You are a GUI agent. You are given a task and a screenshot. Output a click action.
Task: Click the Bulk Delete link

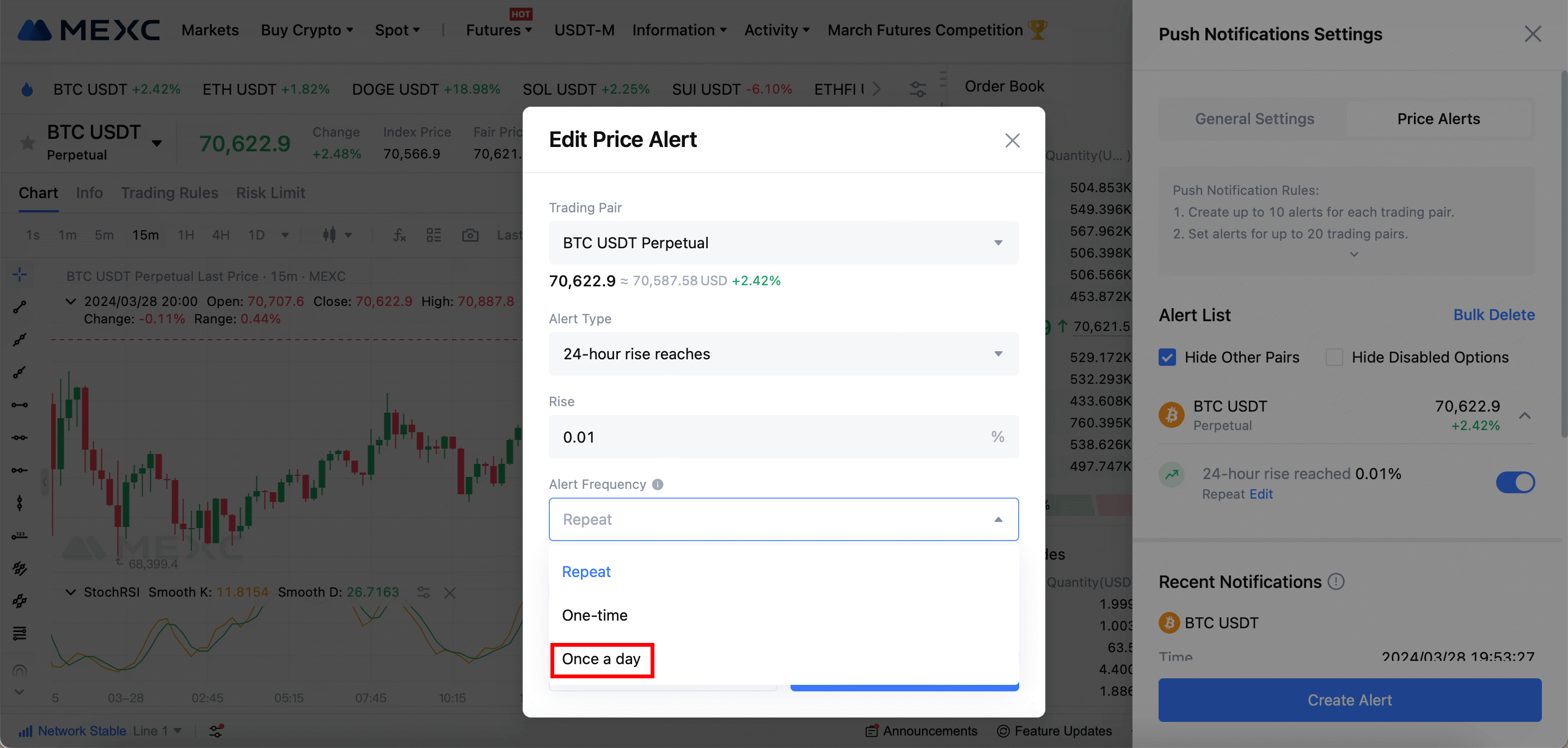[1493, 315]
